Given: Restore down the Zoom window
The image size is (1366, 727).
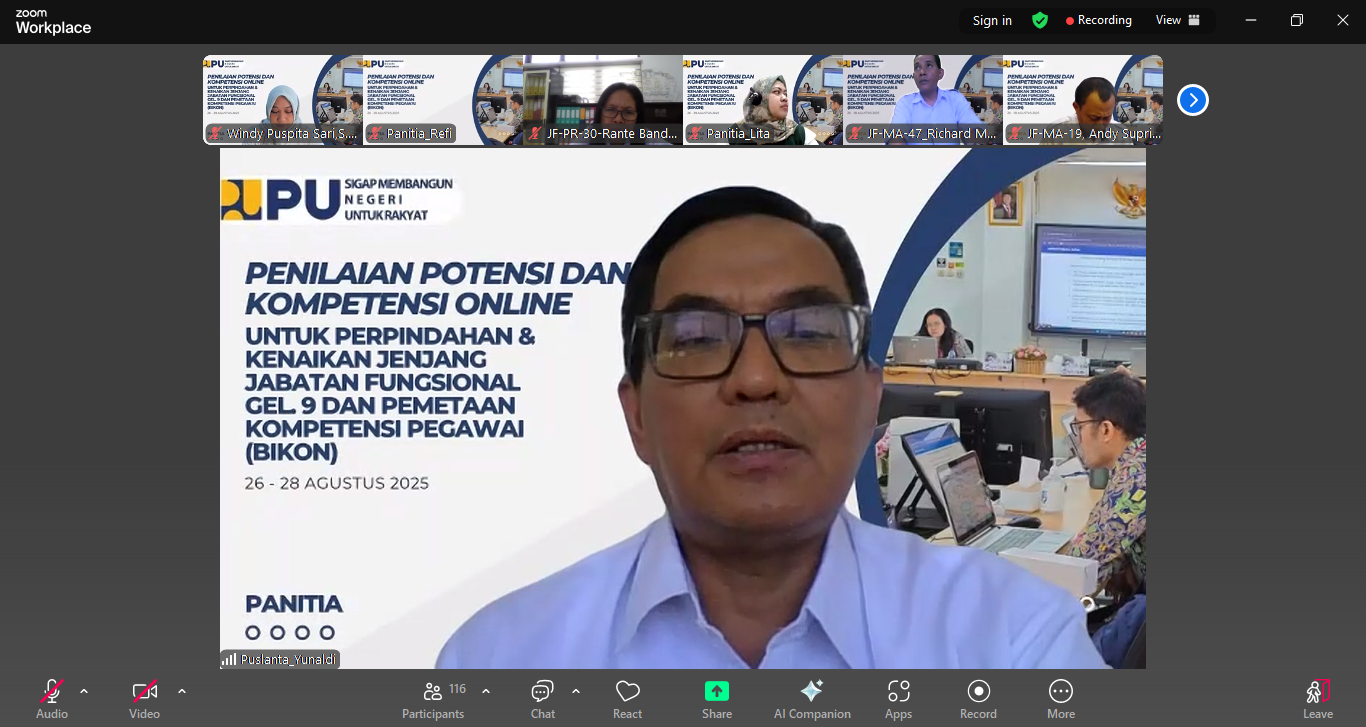Looking at the screenshot, I should coord(1297,20).
